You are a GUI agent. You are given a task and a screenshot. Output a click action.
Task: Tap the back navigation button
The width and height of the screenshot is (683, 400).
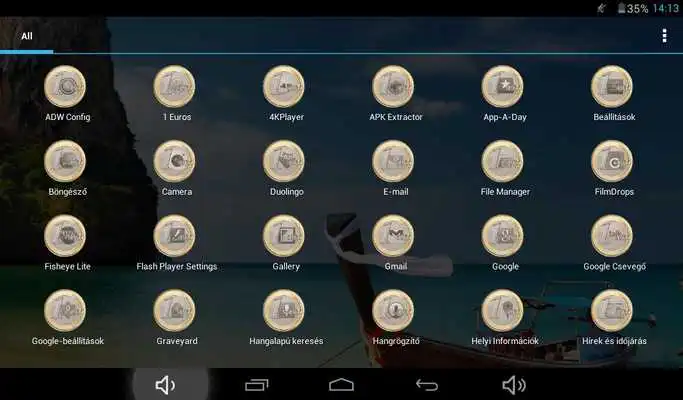(x=427, y=385)
